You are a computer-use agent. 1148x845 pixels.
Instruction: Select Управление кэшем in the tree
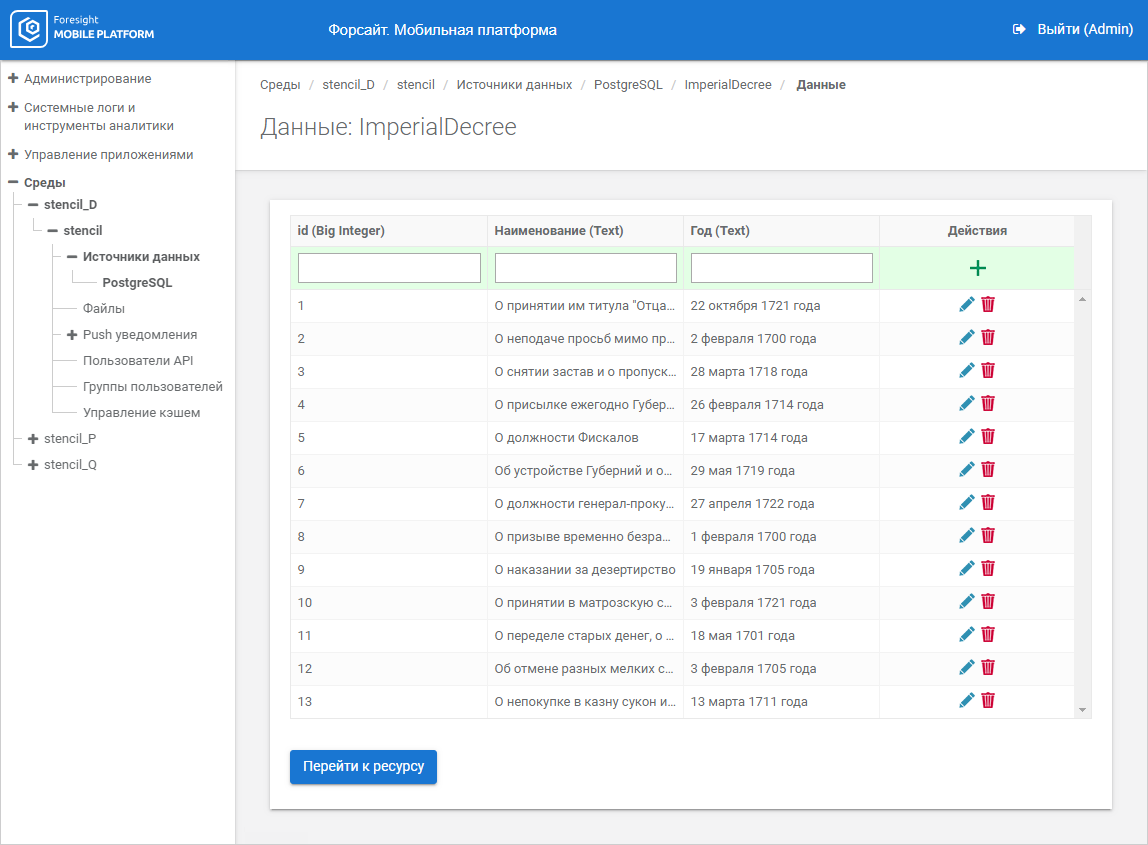click(141, 413)
